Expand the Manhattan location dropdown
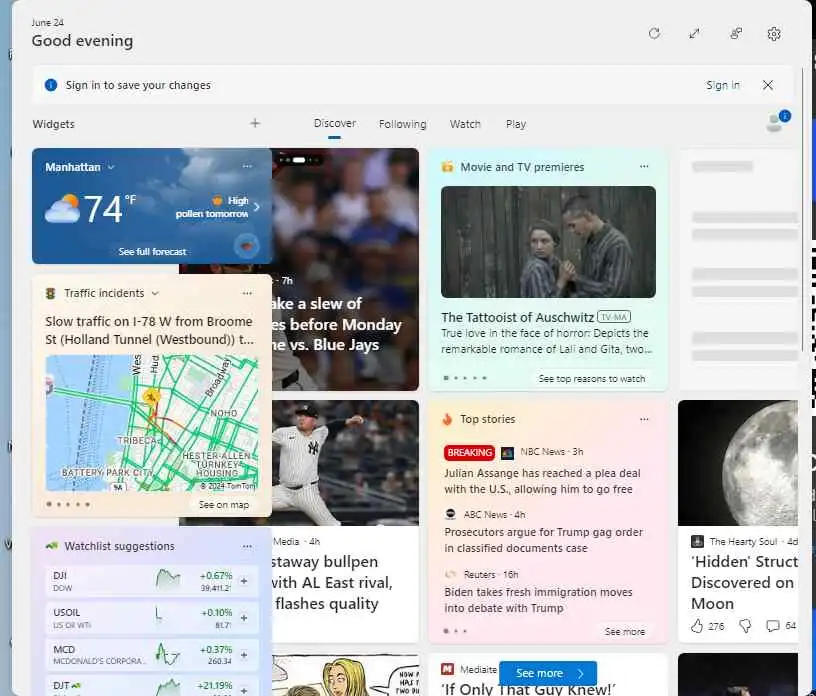This screenshot has width=816, height=696. coord(111,167)
